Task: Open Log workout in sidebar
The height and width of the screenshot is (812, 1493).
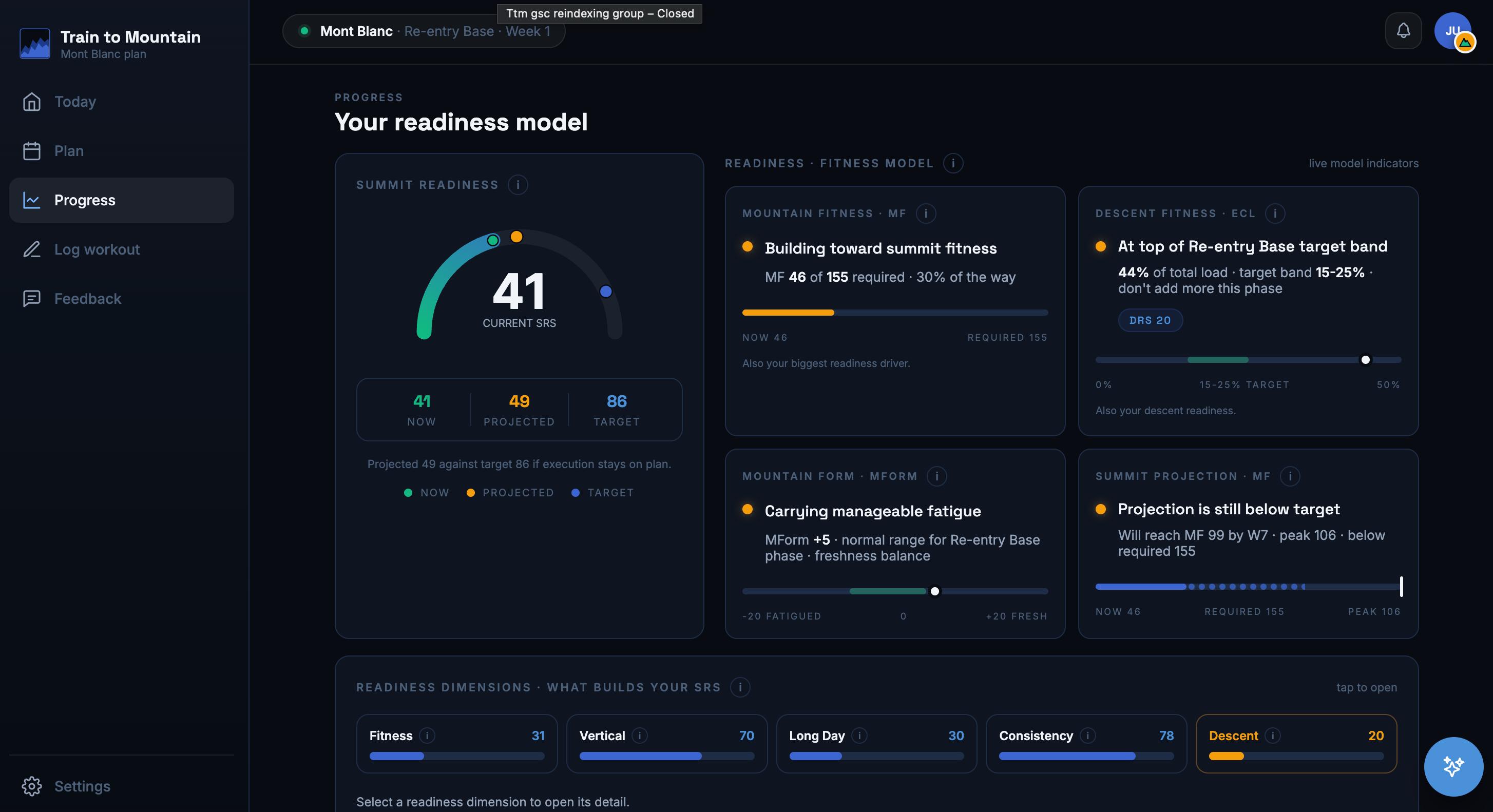Action: (x=121, y=249)
